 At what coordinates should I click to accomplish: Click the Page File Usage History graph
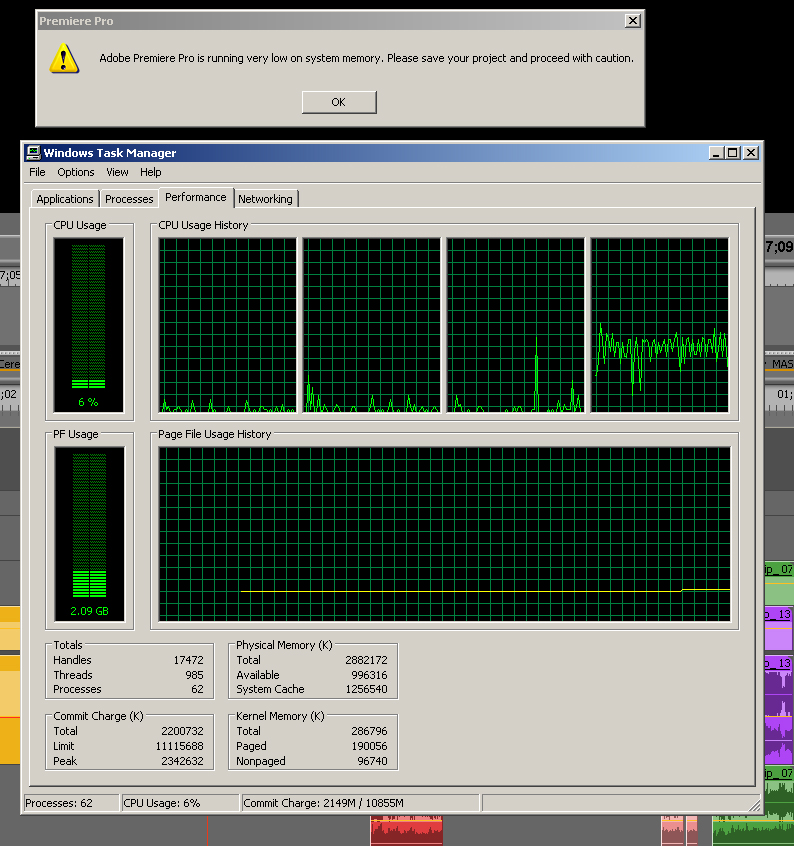click(445, 534)
